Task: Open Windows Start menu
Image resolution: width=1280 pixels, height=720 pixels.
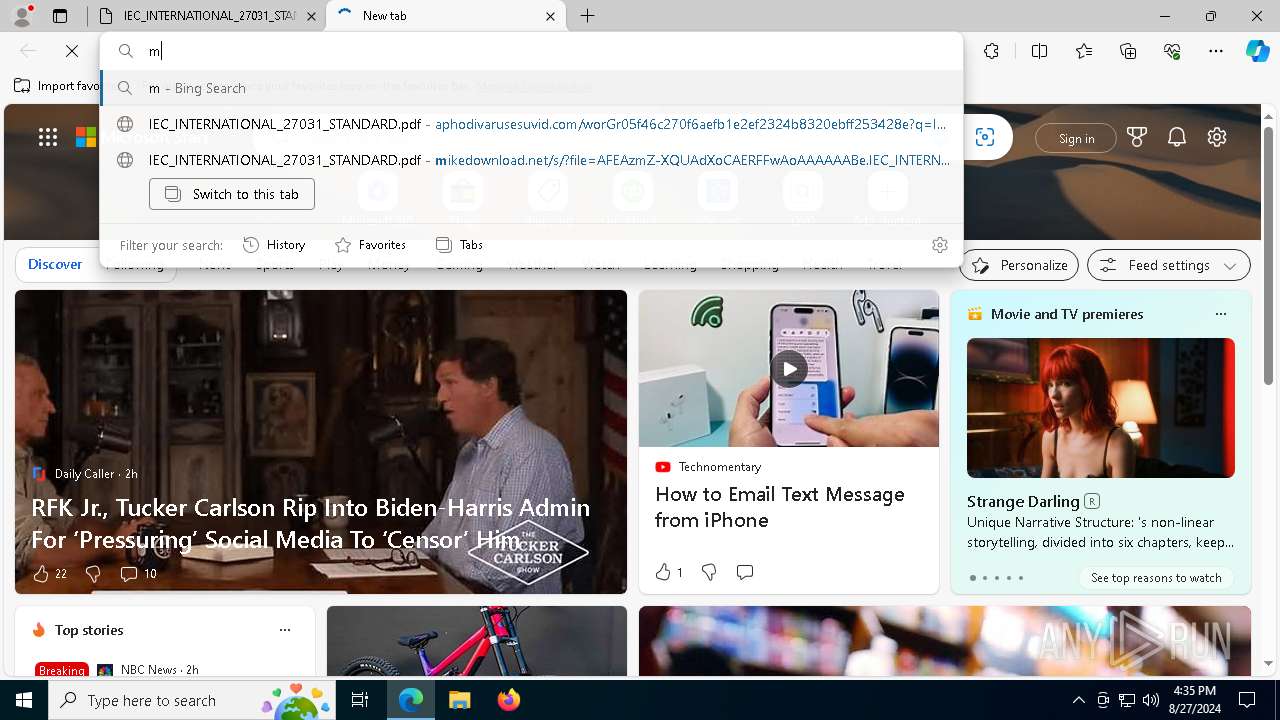Action: (x=24, y=700)
